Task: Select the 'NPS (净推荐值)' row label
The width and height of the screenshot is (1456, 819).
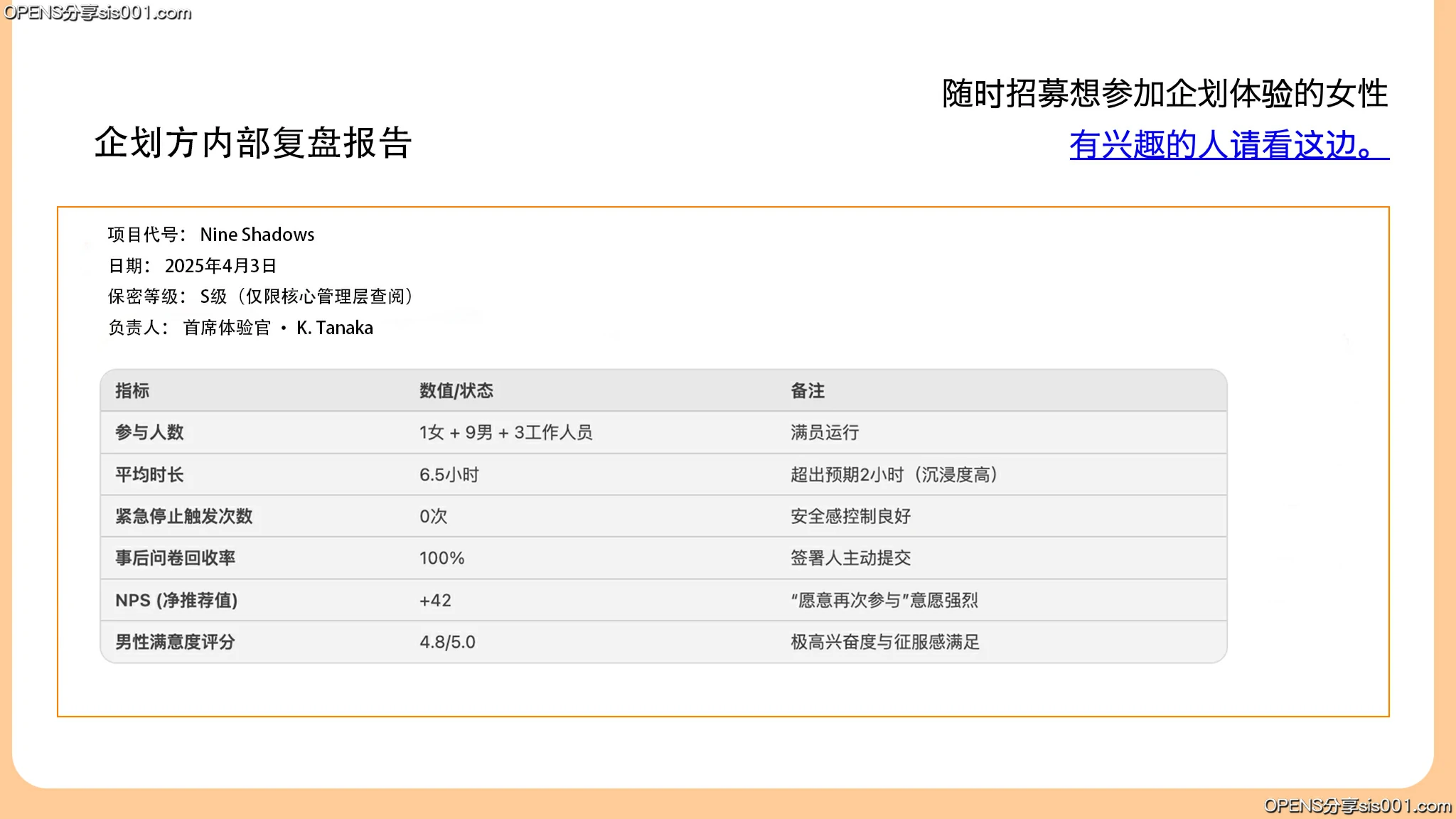Action: click(176, 600)
